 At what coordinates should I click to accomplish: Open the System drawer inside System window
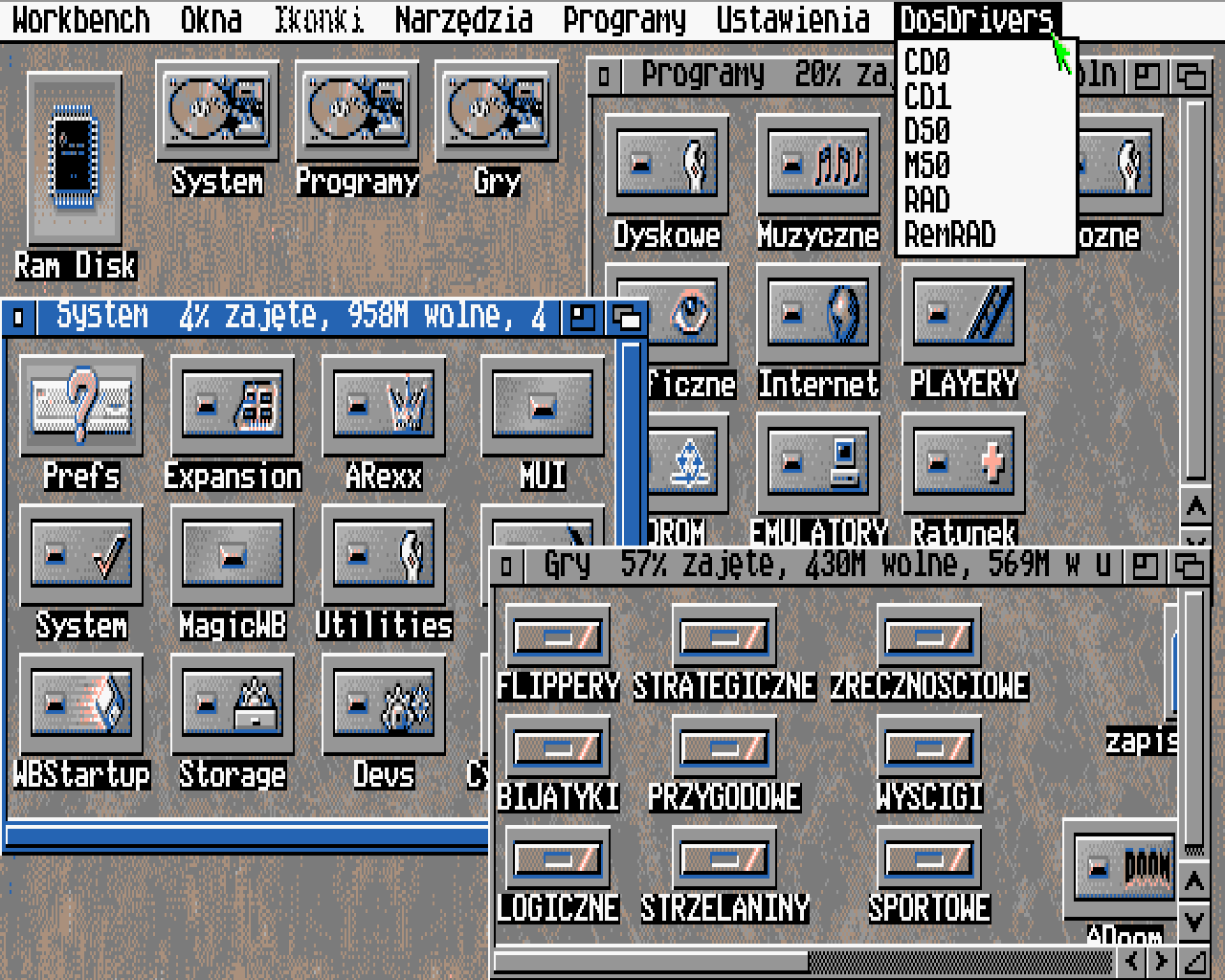80,555
